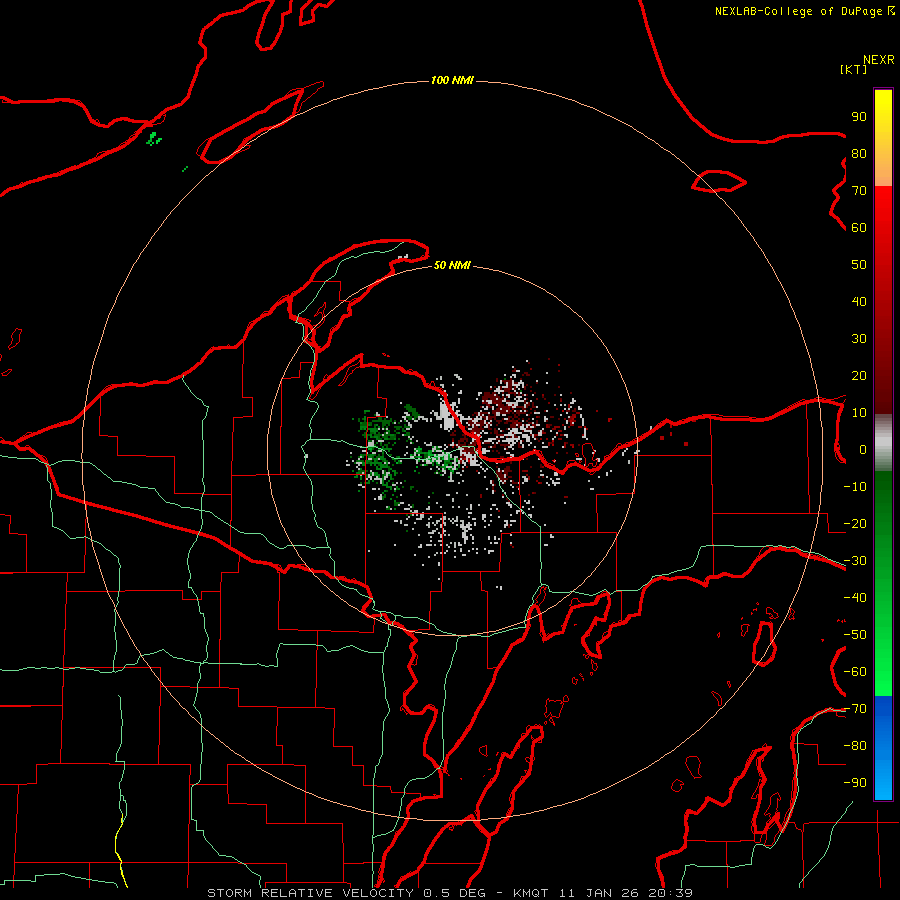Click the positive 80 value on velocity scale
The height and width of the screenshot is (900, 900).
click(859, 154)
